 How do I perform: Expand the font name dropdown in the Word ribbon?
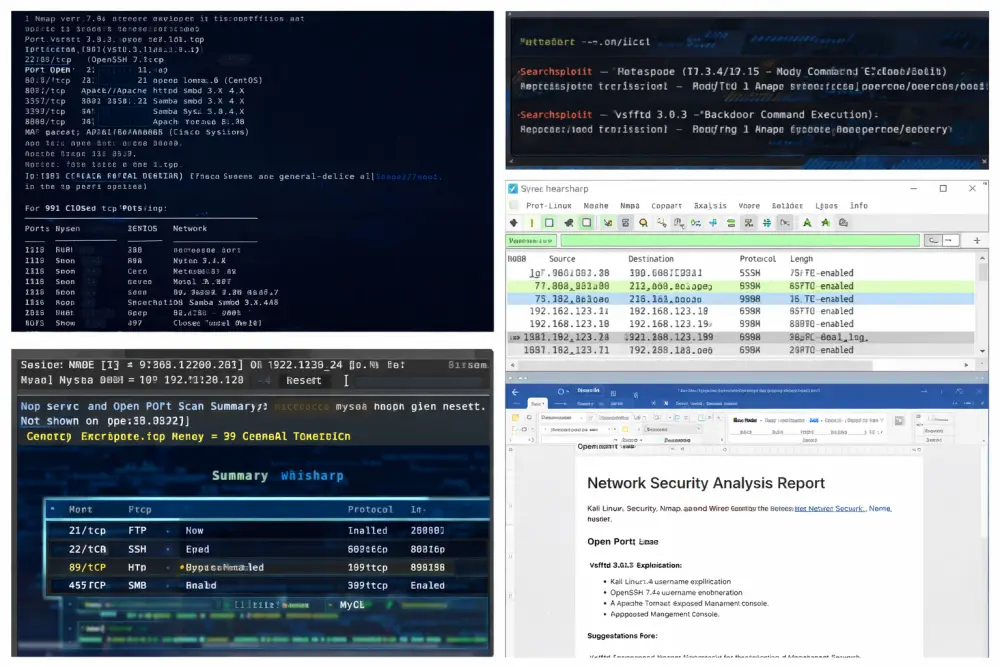562,418
